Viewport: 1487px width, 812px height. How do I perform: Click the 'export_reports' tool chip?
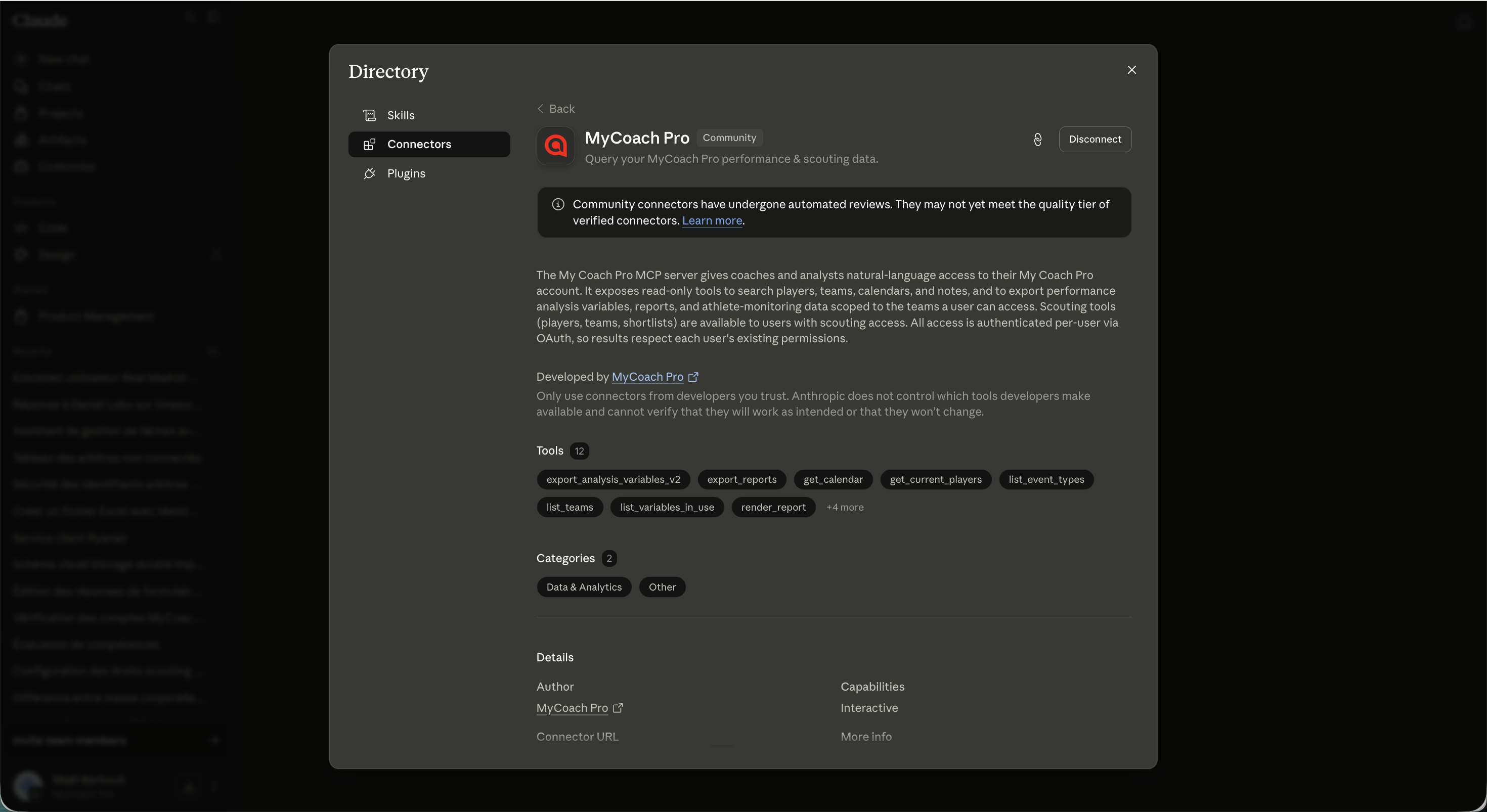pos(742,480)
